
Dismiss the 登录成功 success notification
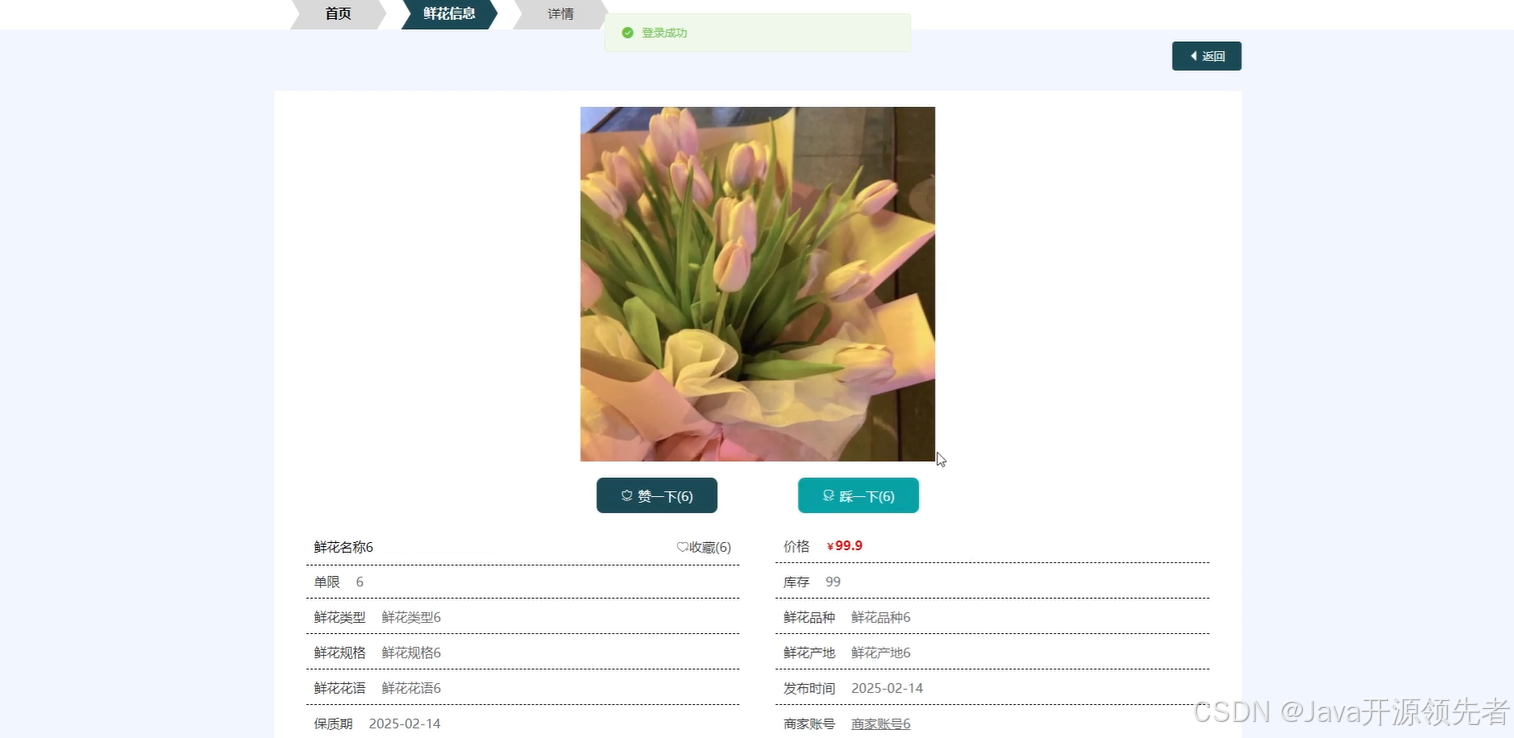click(665, 32)
